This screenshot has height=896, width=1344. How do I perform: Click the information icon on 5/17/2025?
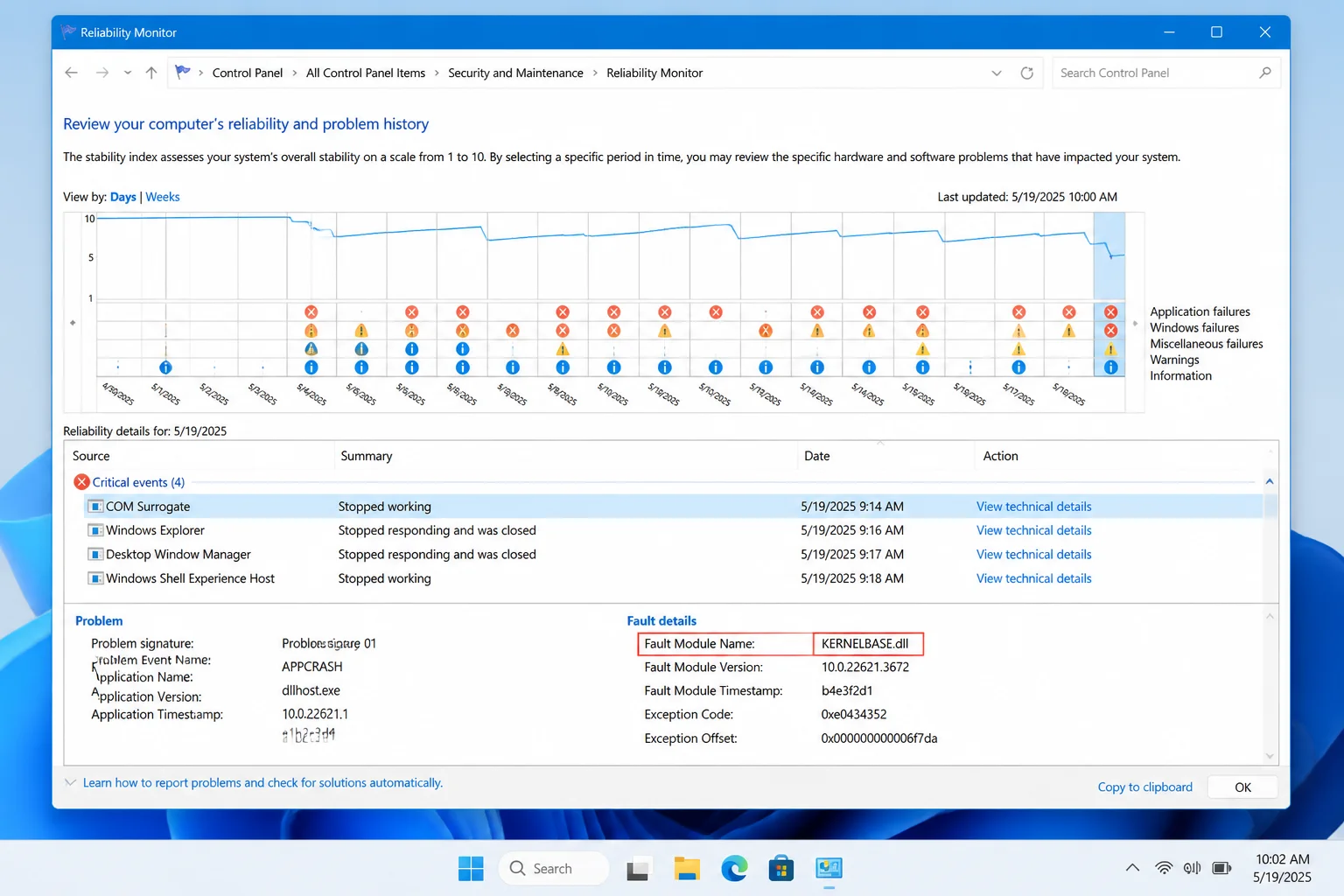click(x=1018, y=367)
